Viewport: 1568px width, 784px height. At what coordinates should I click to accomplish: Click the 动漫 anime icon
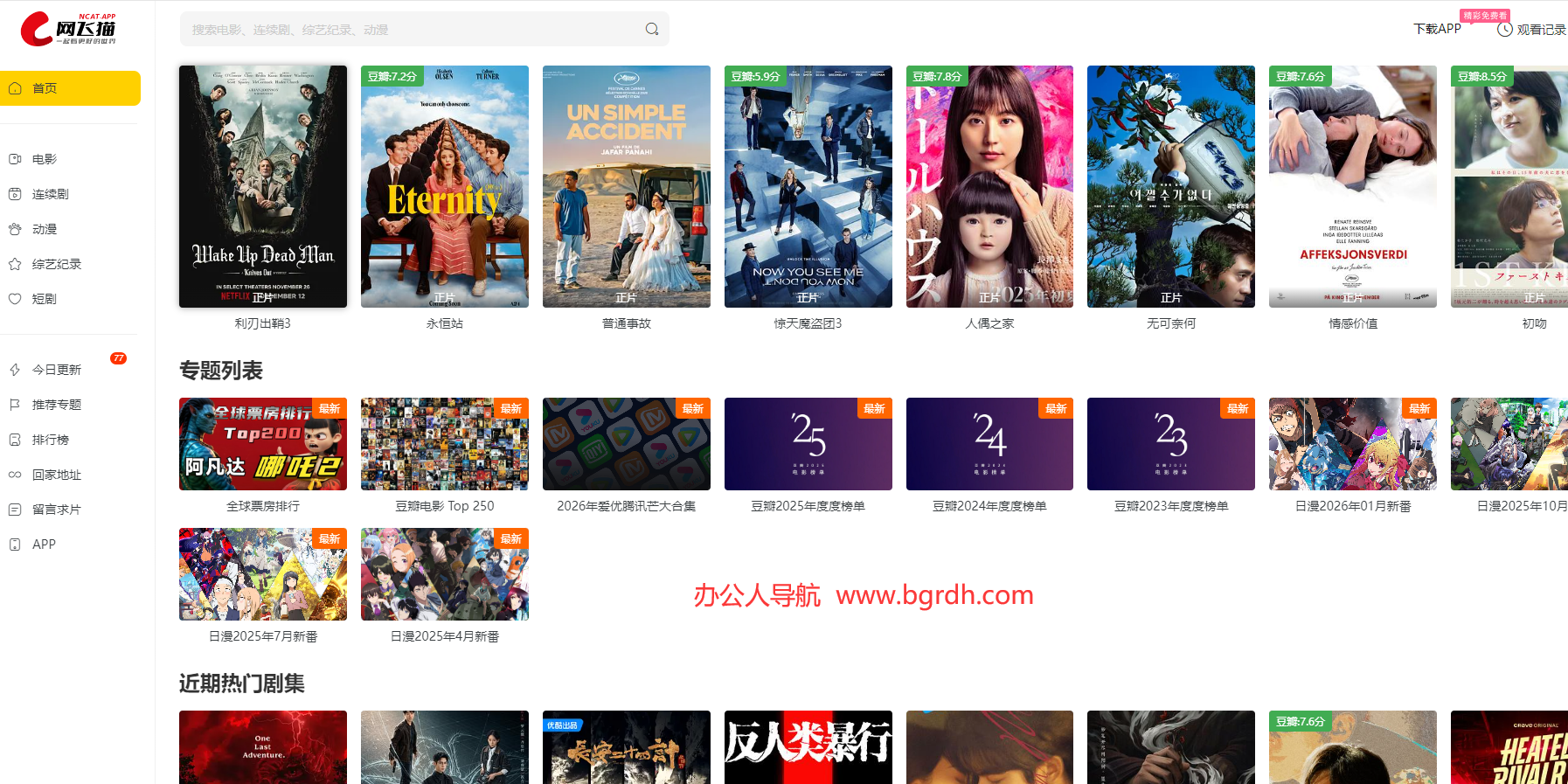[x=15, y=229]
